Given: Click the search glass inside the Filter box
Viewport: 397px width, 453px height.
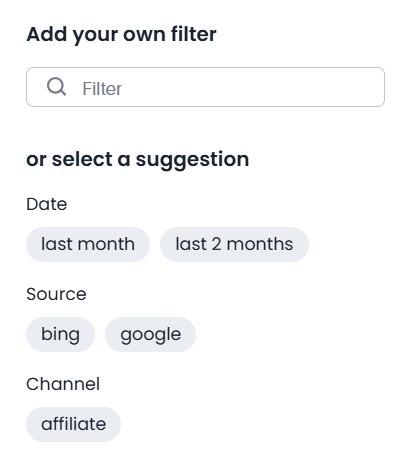Looking at the screenshot, I should (x=56, y=87).
